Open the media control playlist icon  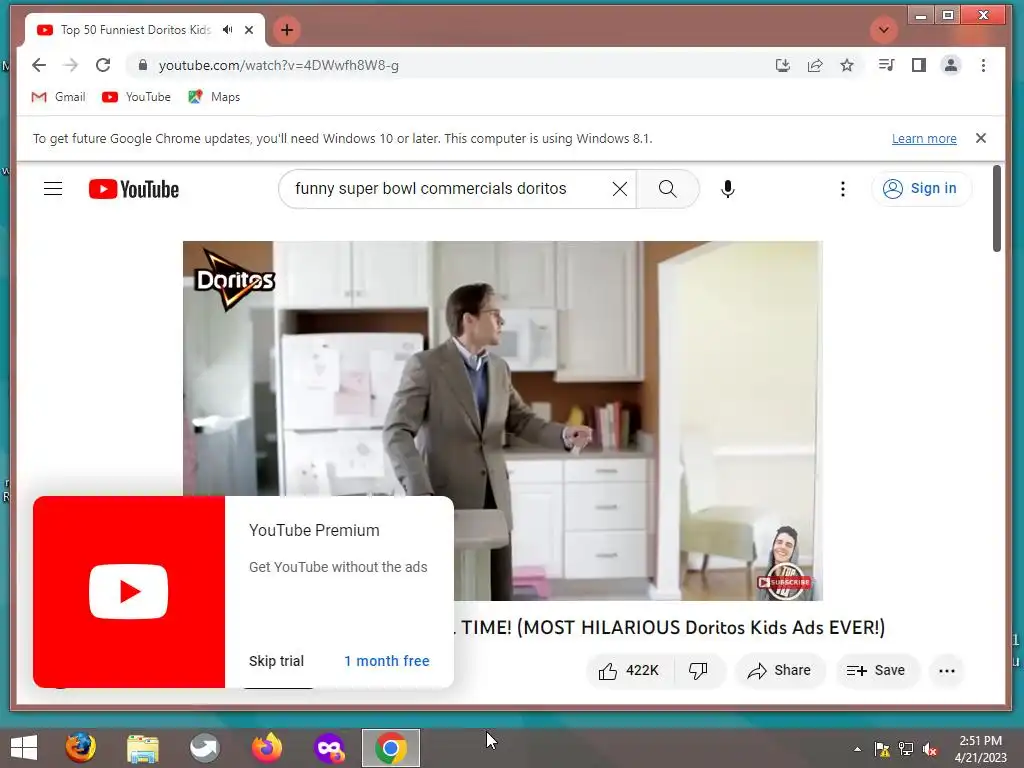pyautogui.click(x=886, y=65)
